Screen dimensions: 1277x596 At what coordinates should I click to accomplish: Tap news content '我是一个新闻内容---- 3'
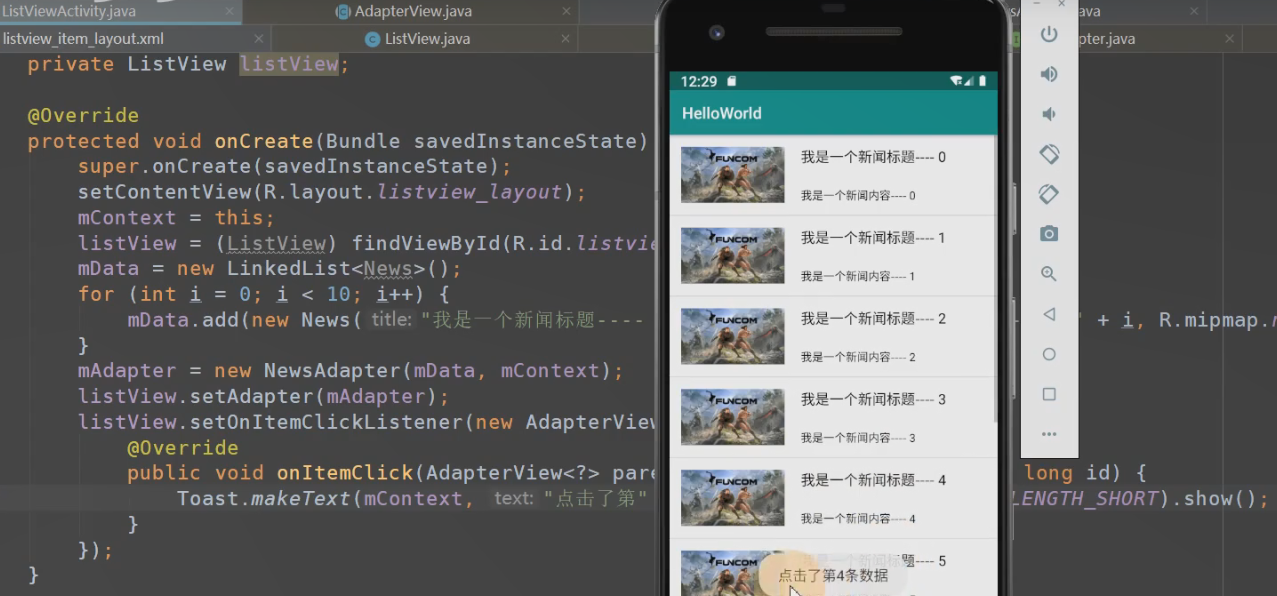click(858, 439)
